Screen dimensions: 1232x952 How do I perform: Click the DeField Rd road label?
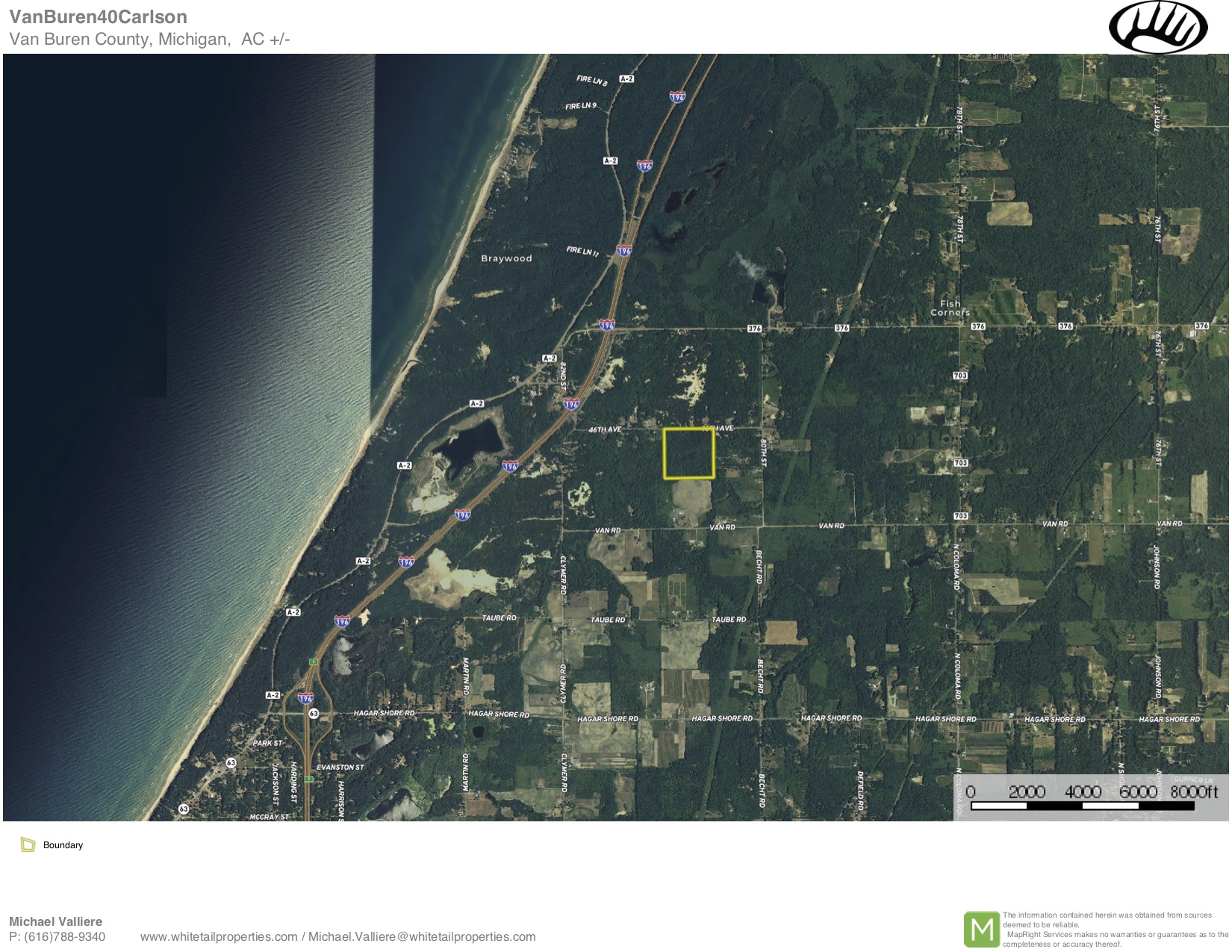click(x=860, y=790)
